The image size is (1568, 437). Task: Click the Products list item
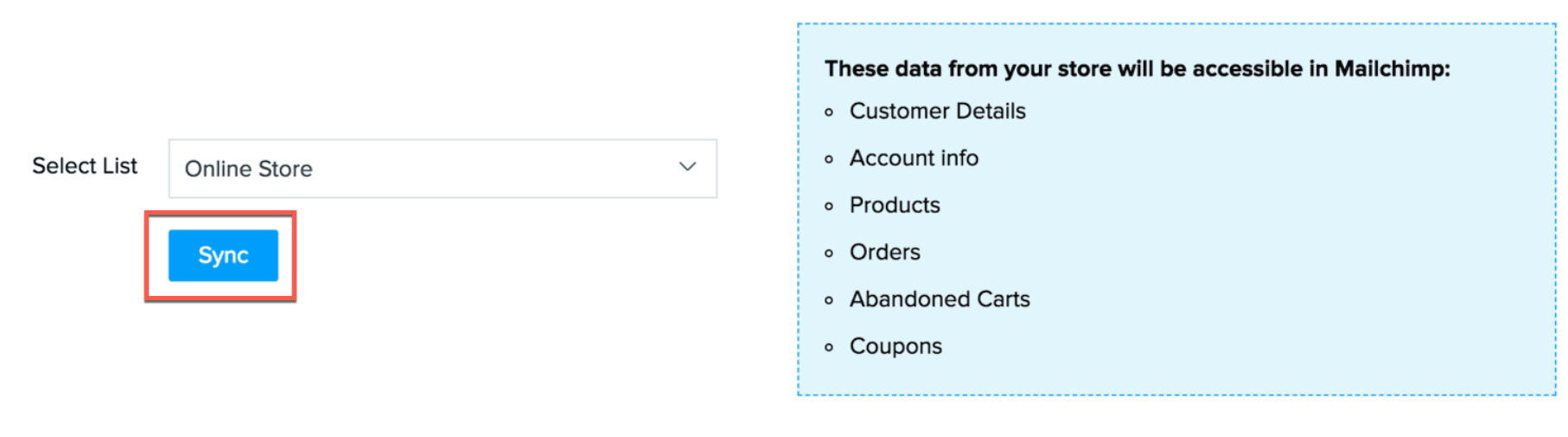click(895, 205)
